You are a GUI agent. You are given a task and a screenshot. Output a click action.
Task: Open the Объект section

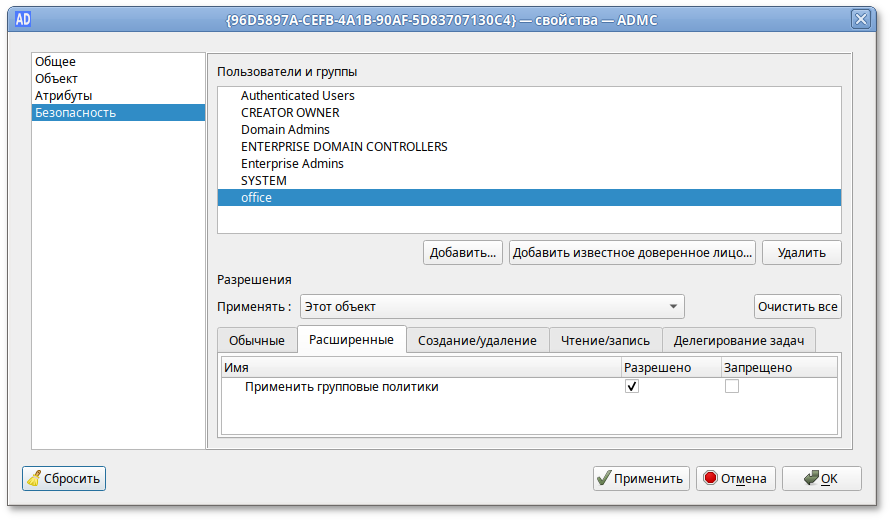[118, 78]
